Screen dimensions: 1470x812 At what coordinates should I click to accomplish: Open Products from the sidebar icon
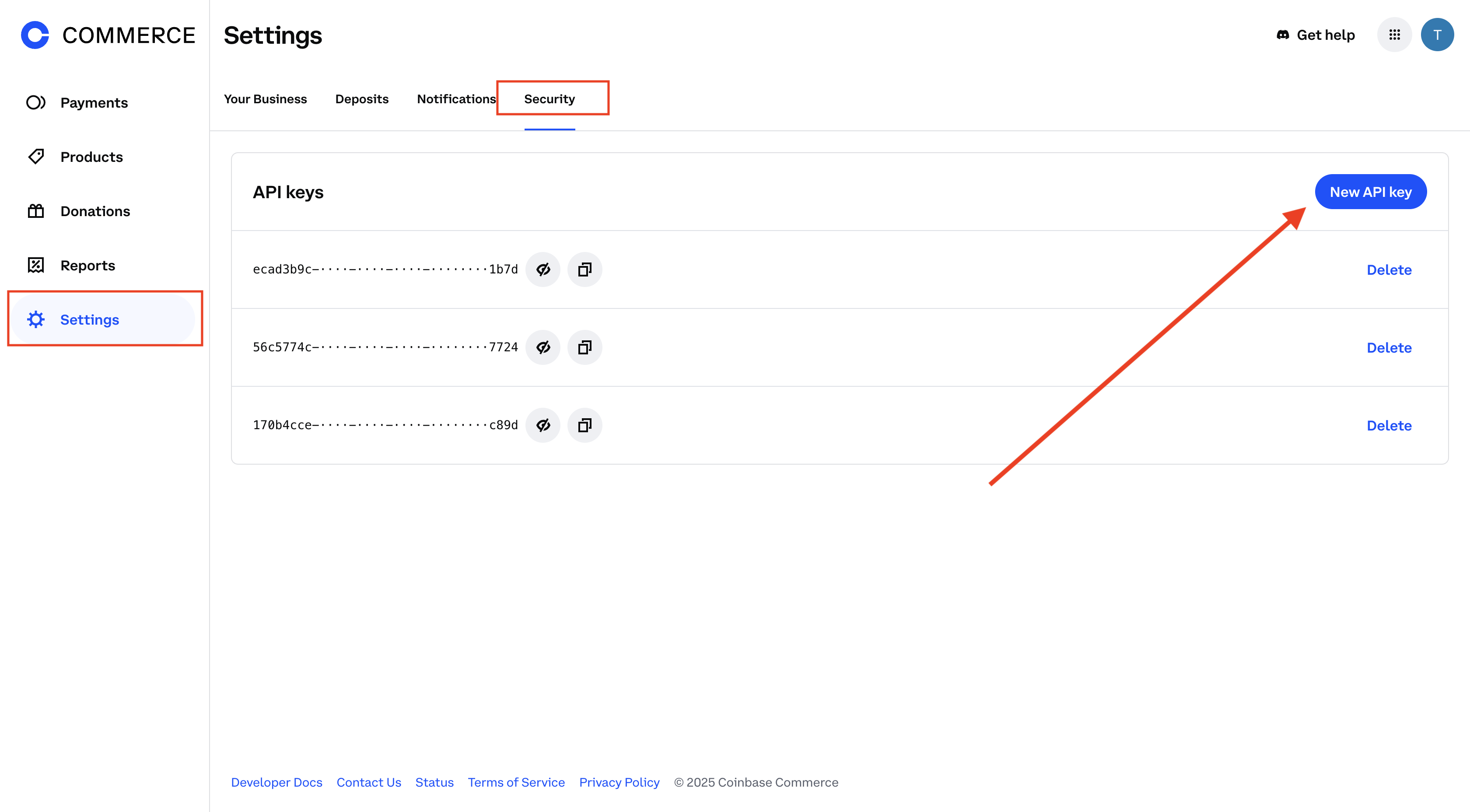pyautogui.click(x=36, y=156)
